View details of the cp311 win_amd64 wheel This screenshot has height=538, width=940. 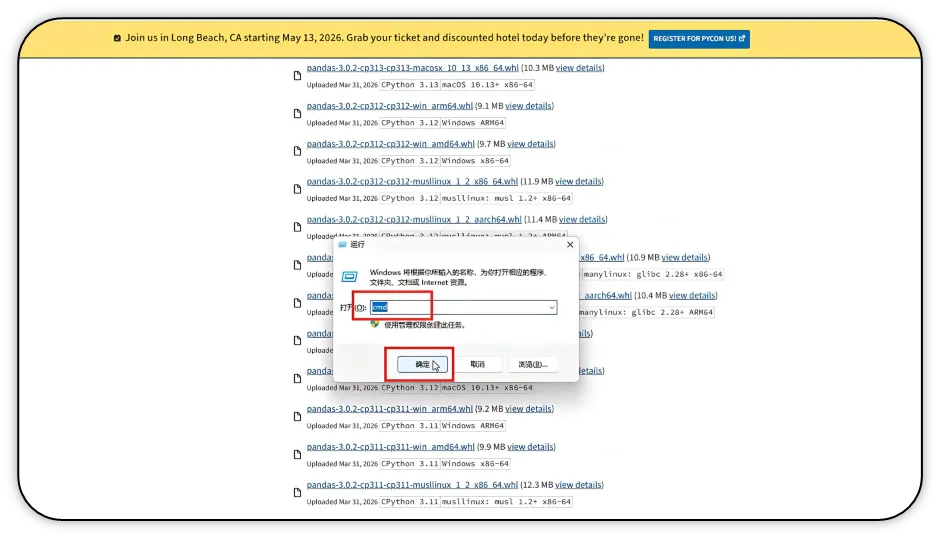(530, 447)
